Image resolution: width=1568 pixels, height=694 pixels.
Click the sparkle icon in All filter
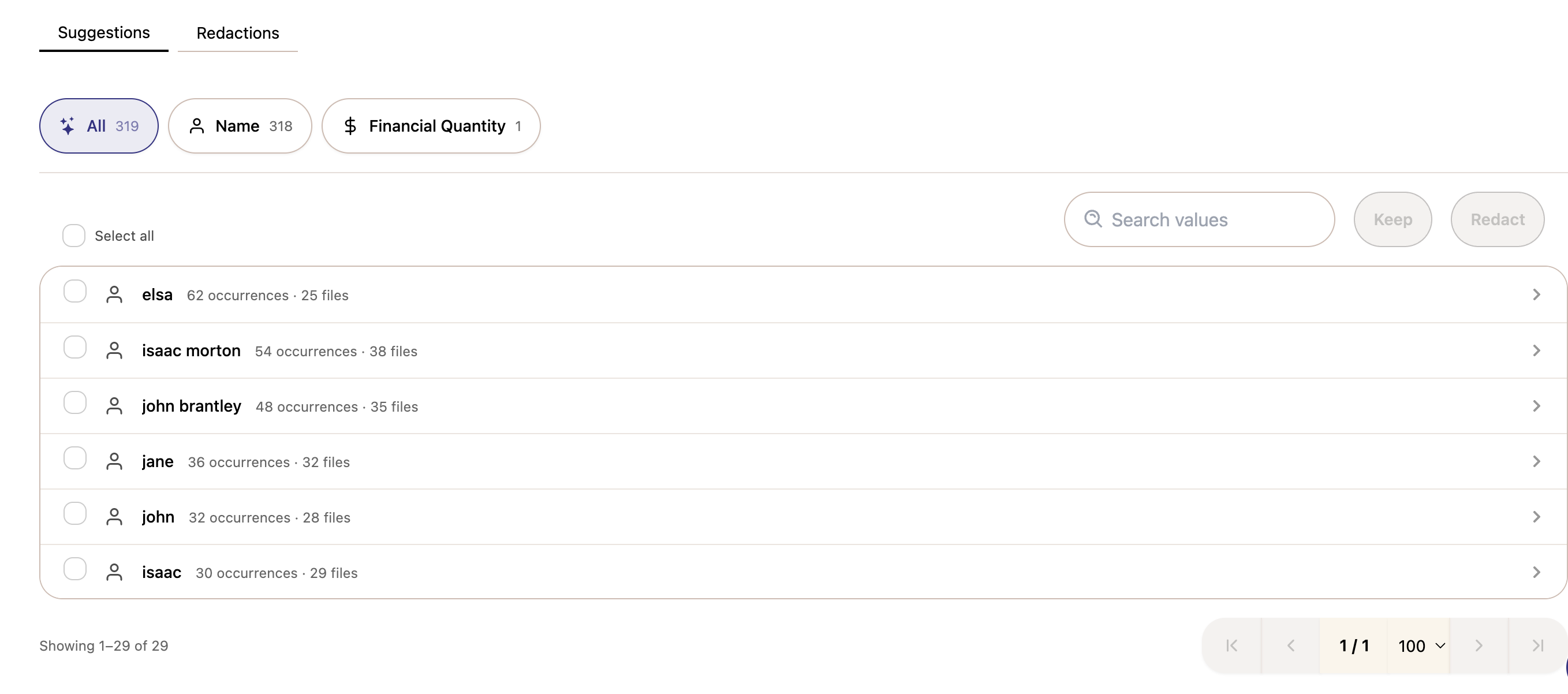point(68,126)
